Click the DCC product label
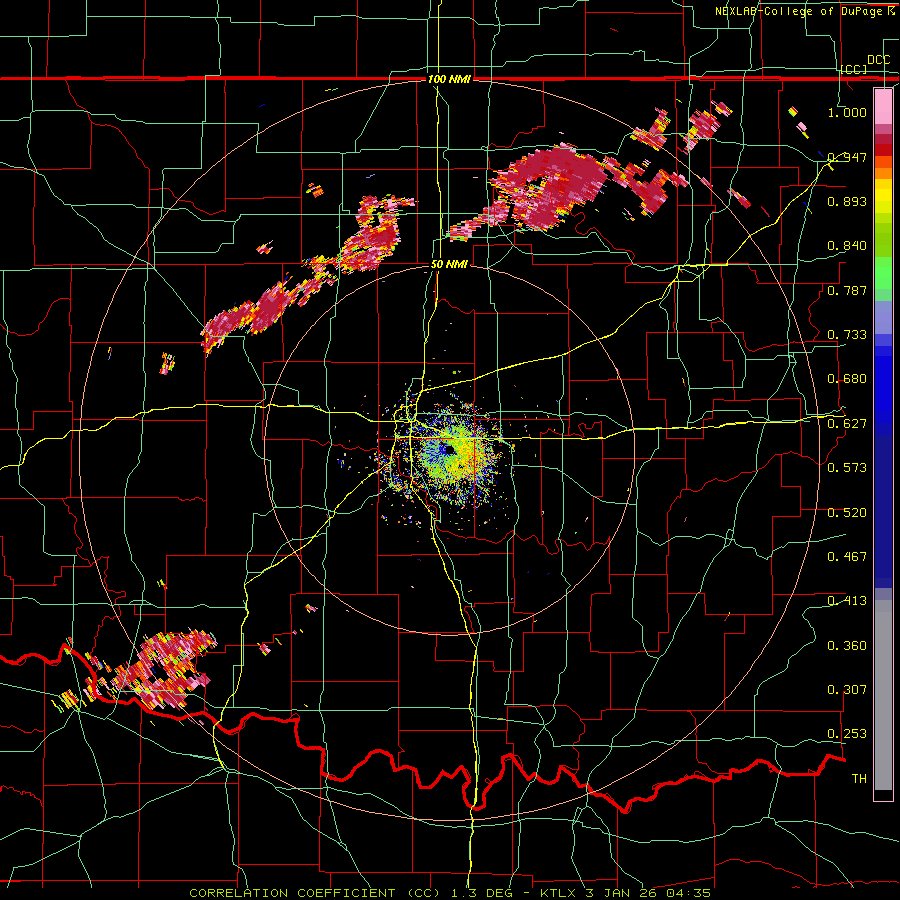 (x=879, y=60)
